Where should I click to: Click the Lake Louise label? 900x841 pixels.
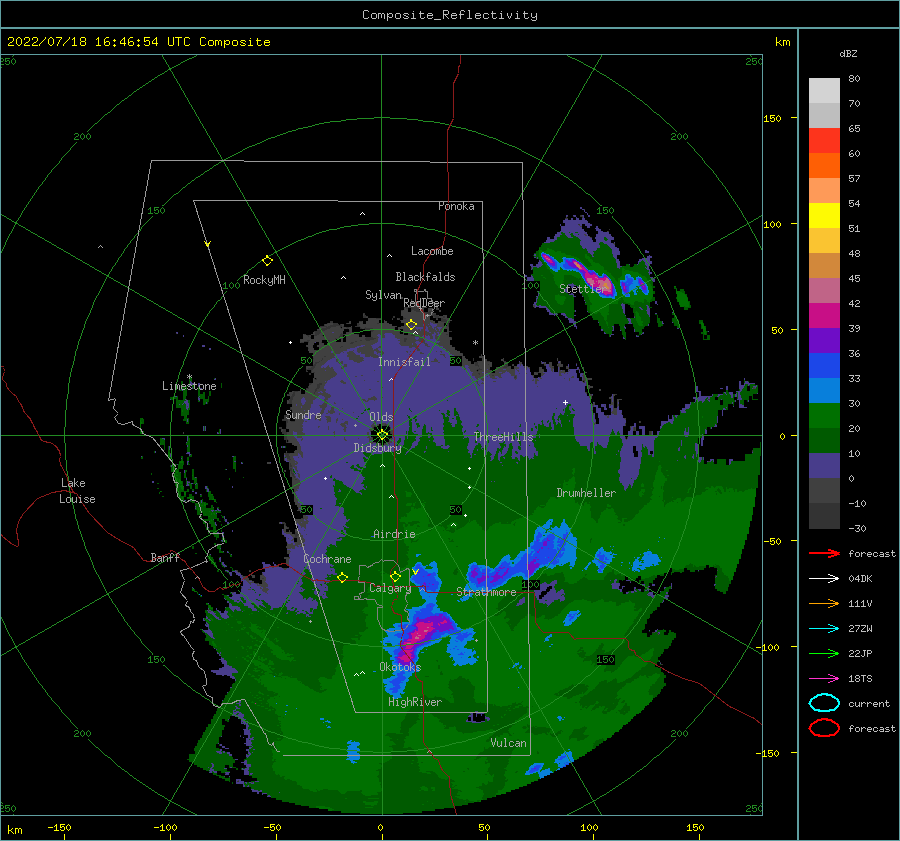click(77, 491)
